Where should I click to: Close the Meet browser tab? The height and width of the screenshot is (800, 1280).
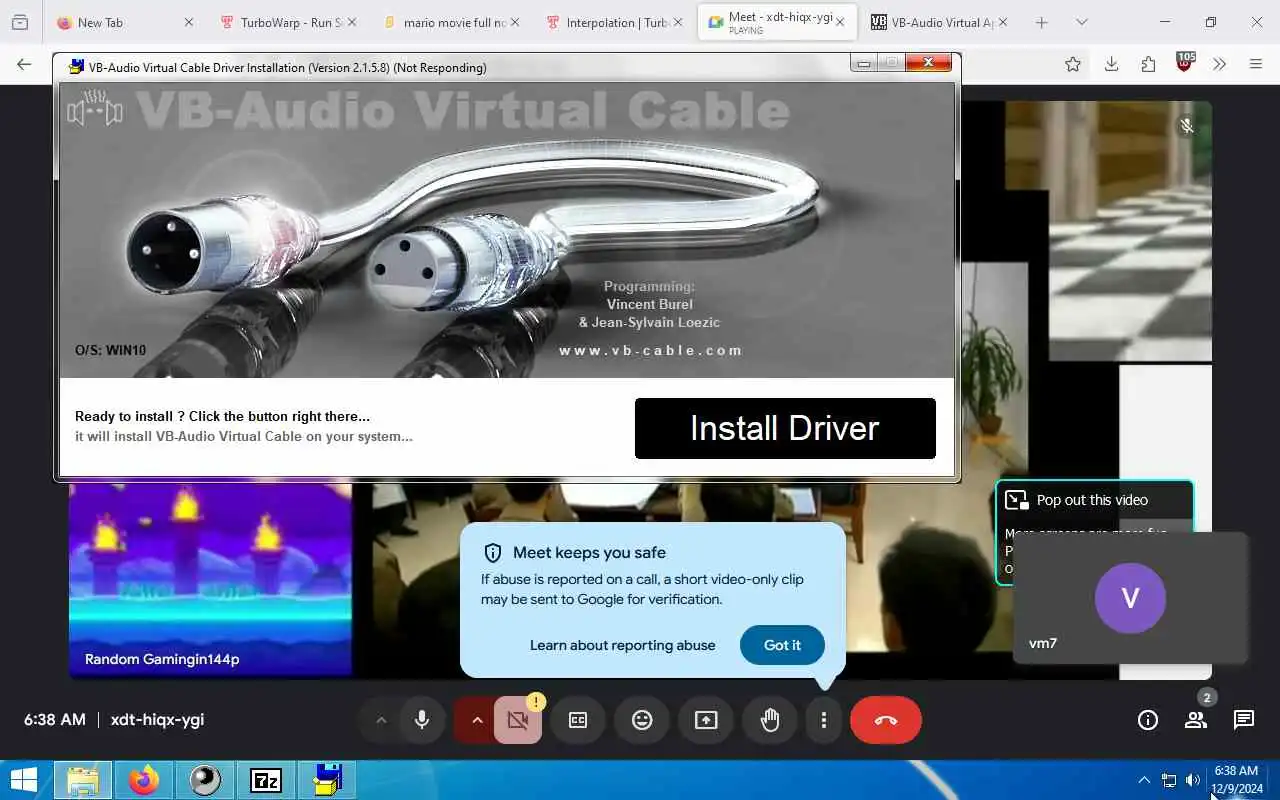pyautogui.click(x=840, y=22)
